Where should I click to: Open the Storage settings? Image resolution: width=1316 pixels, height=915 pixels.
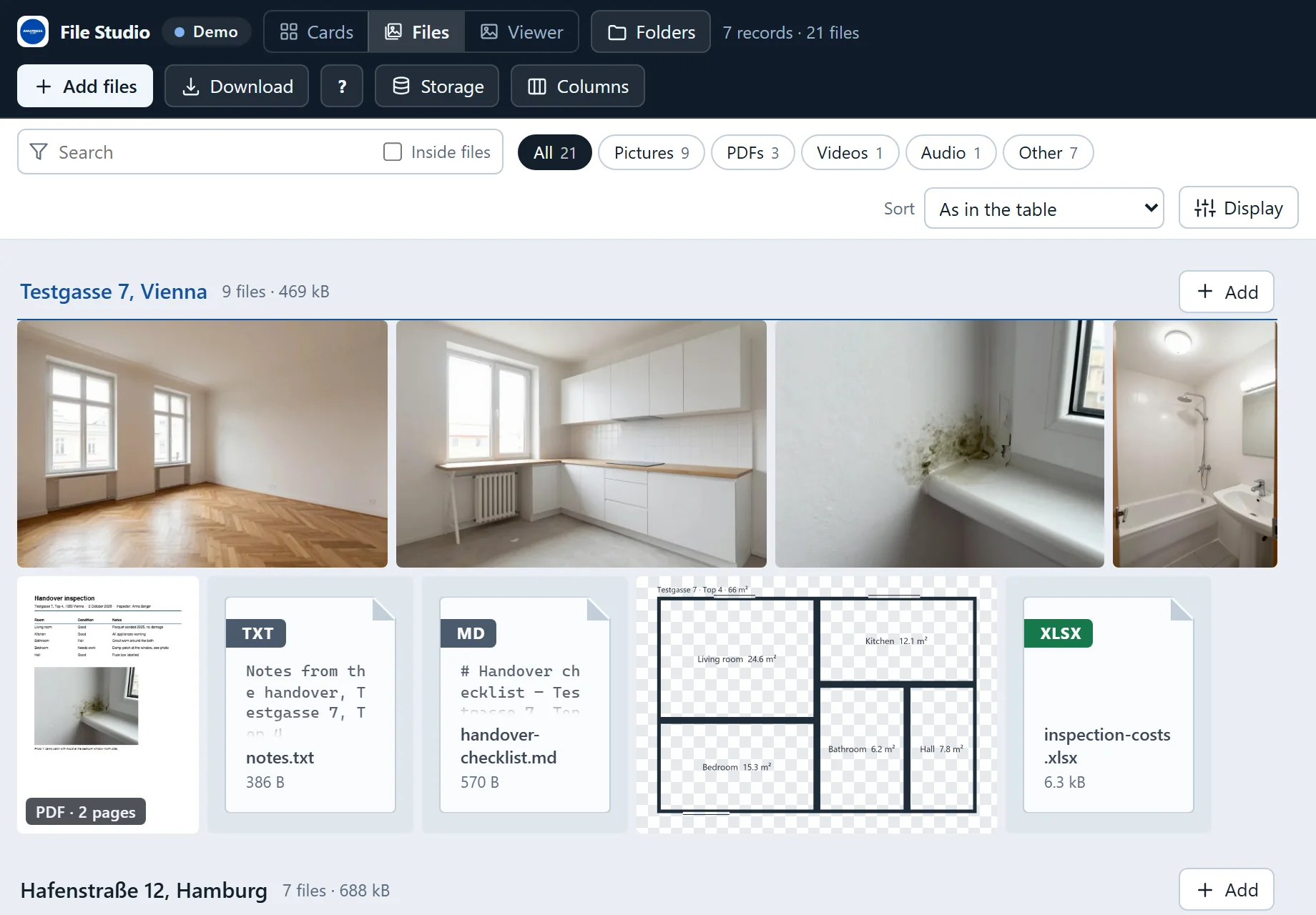437,86
